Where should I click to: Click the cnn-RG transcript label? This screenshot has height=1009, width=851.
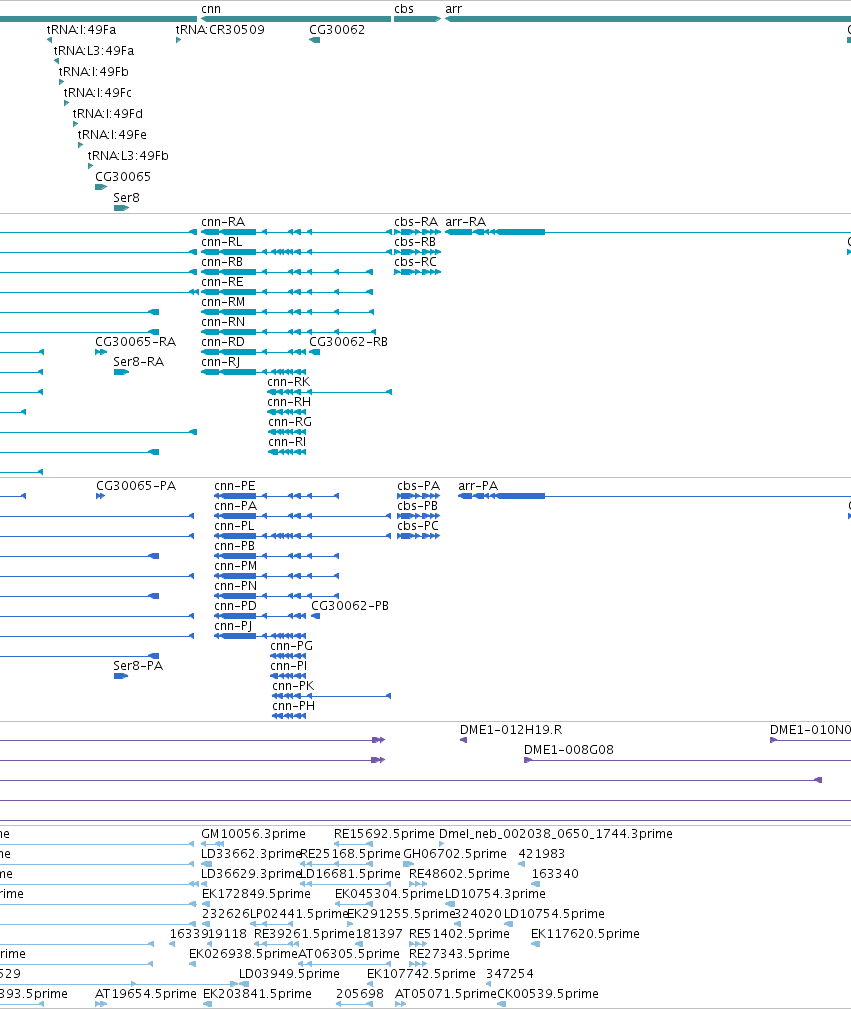[x=290, y=422]
